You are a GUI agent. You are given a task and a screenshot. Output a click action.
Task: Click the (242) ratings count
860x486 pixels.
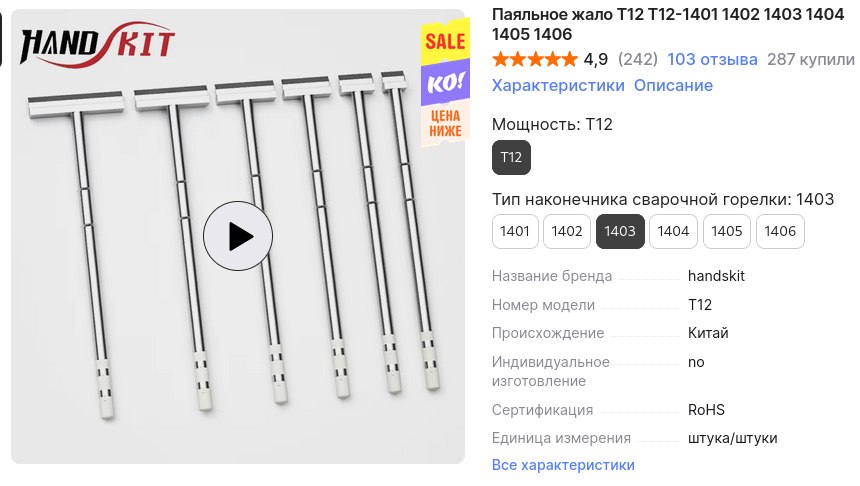[x=637, y=59]
